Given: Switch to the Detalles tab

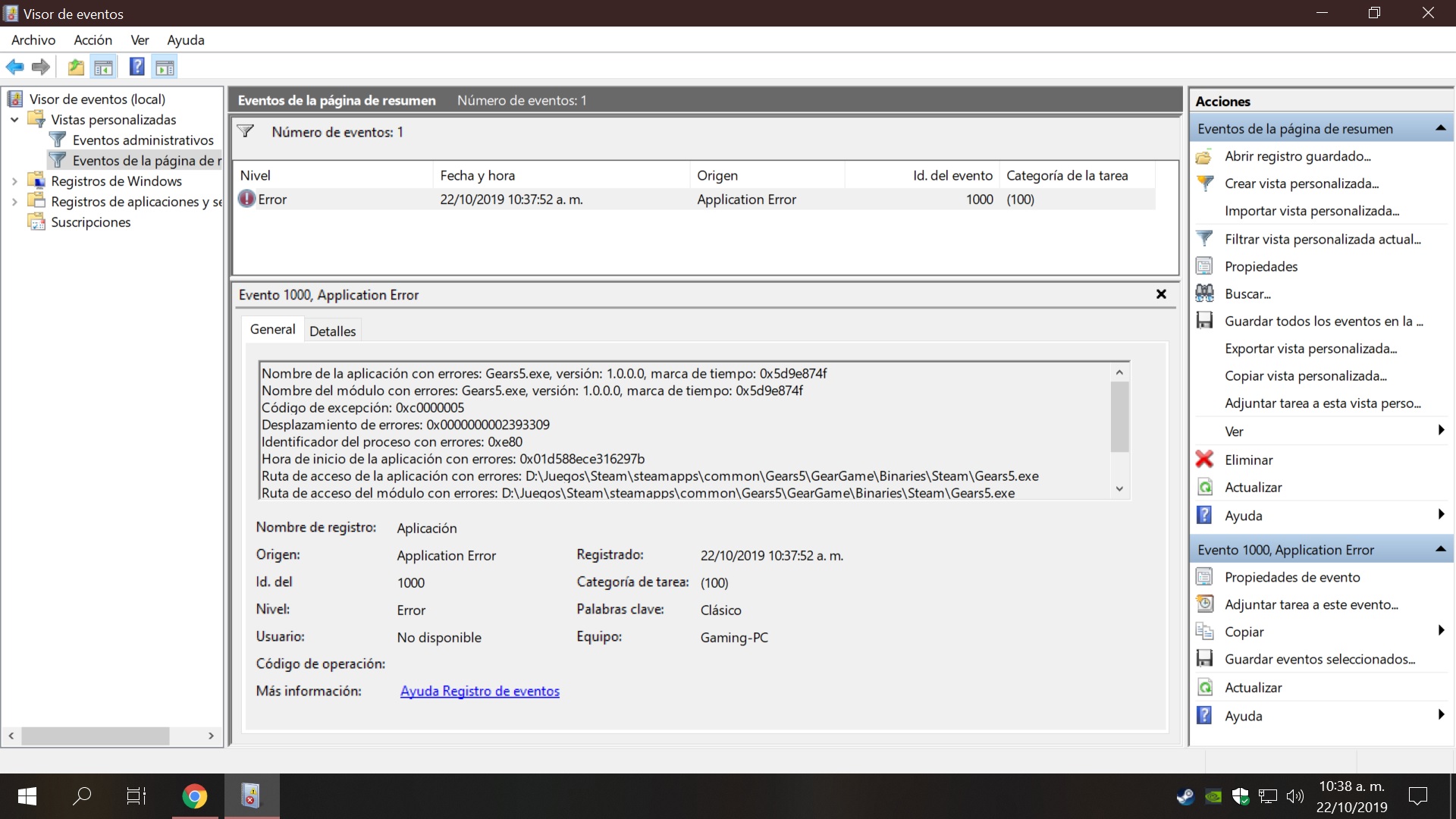Looking at the screenshot, I should point(332,331).
